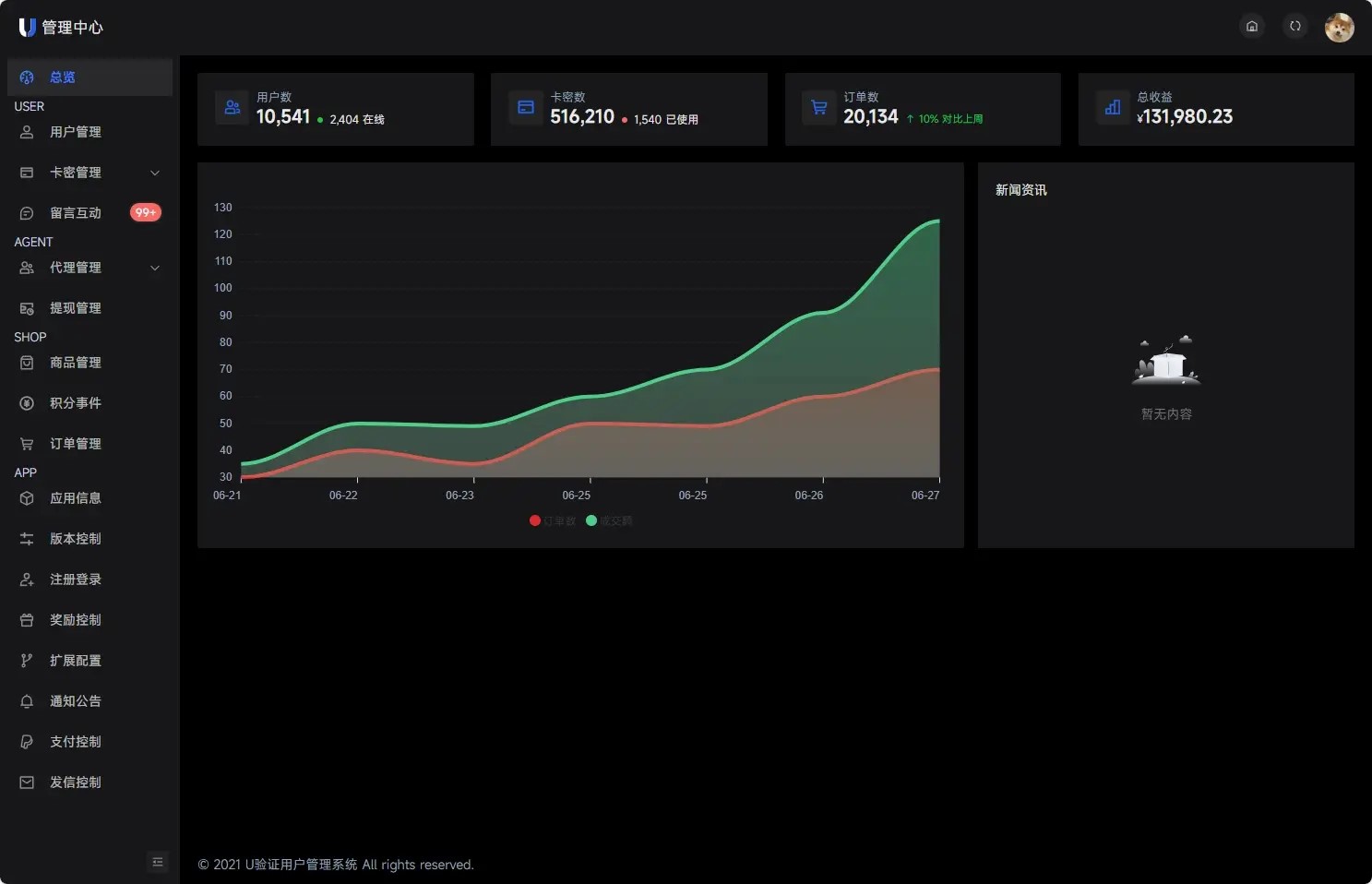Open 用户管理 from the sidebar
This screenshot has width=1372, height=884.
76,132
